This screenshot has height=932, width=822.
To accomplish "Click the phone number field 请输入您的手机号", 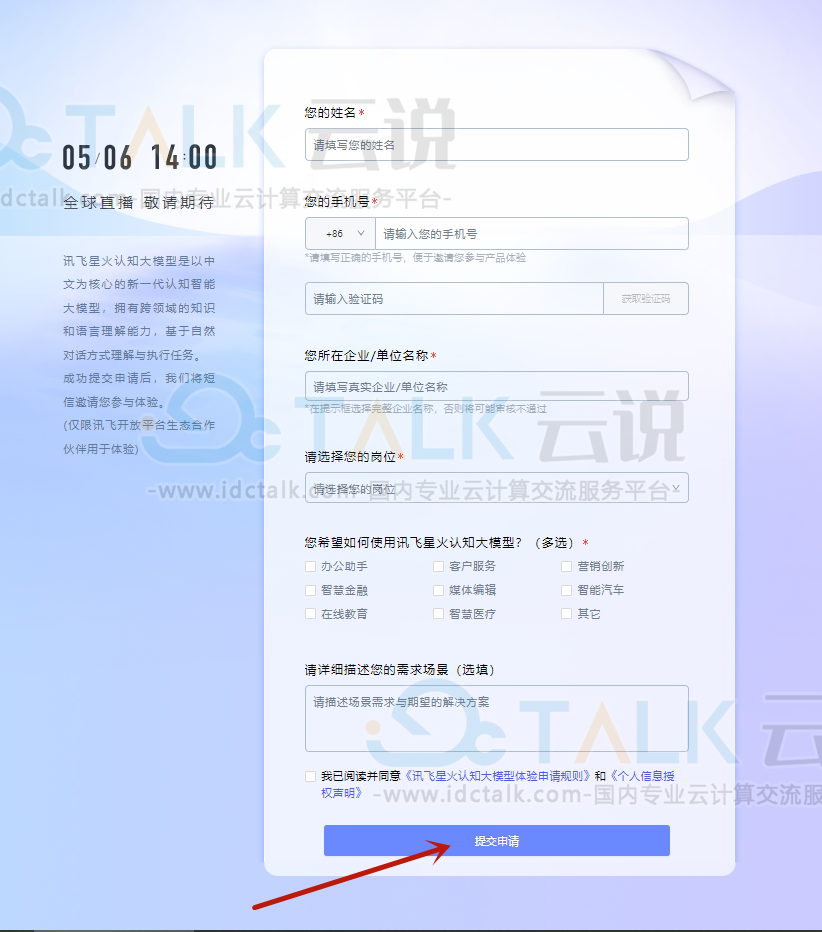I will [531, 234].
